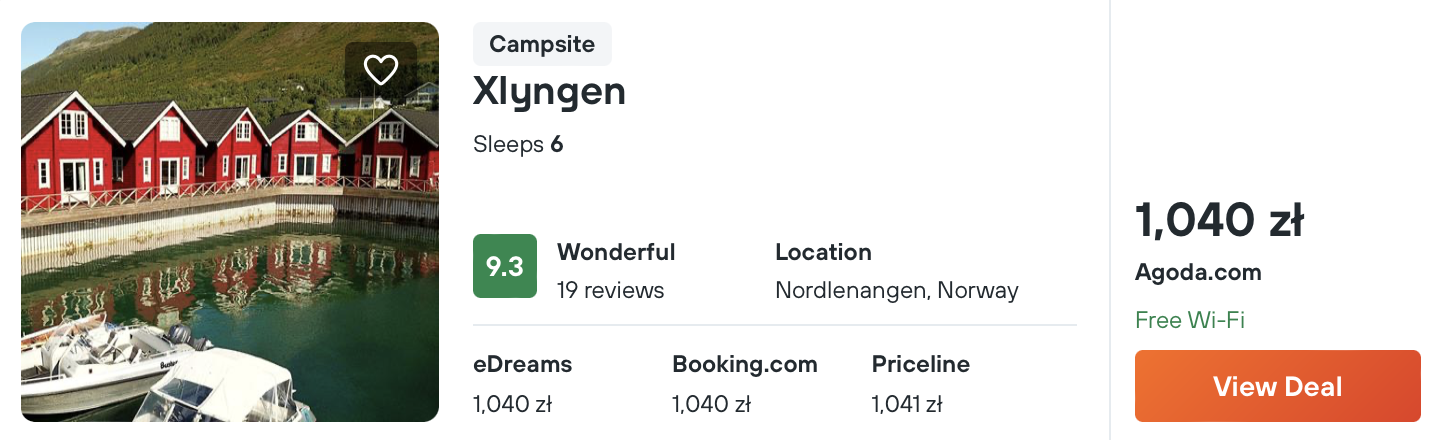The image size is (1438, 440).
Task: Choose the Booking.com 1,040 zł offer
Action: point(745,384)
